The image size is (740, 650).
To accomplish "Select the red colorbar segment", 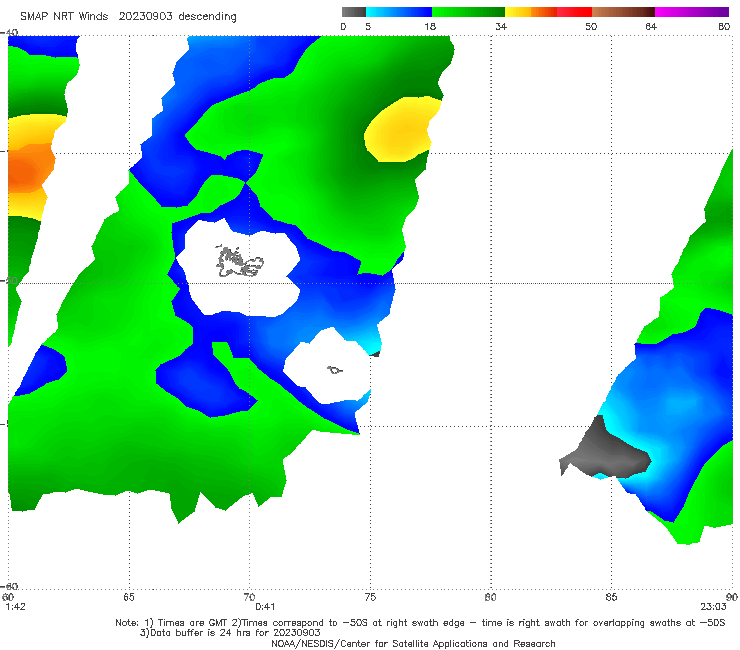I will (574, 12).
